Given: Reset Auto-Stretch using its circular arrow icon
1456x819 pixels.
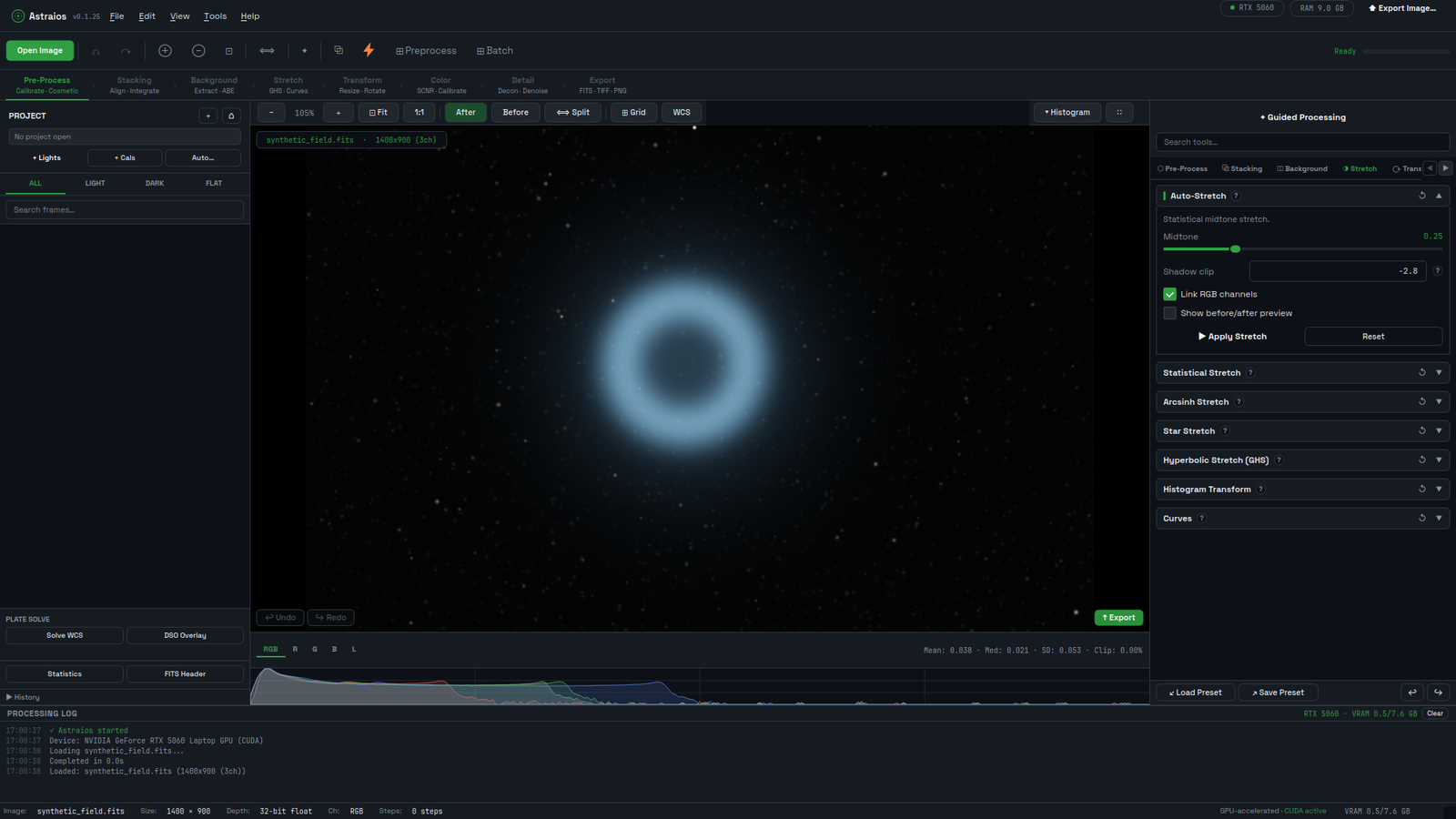Looking at the screenshot, I should click(x=1422, y=196).
